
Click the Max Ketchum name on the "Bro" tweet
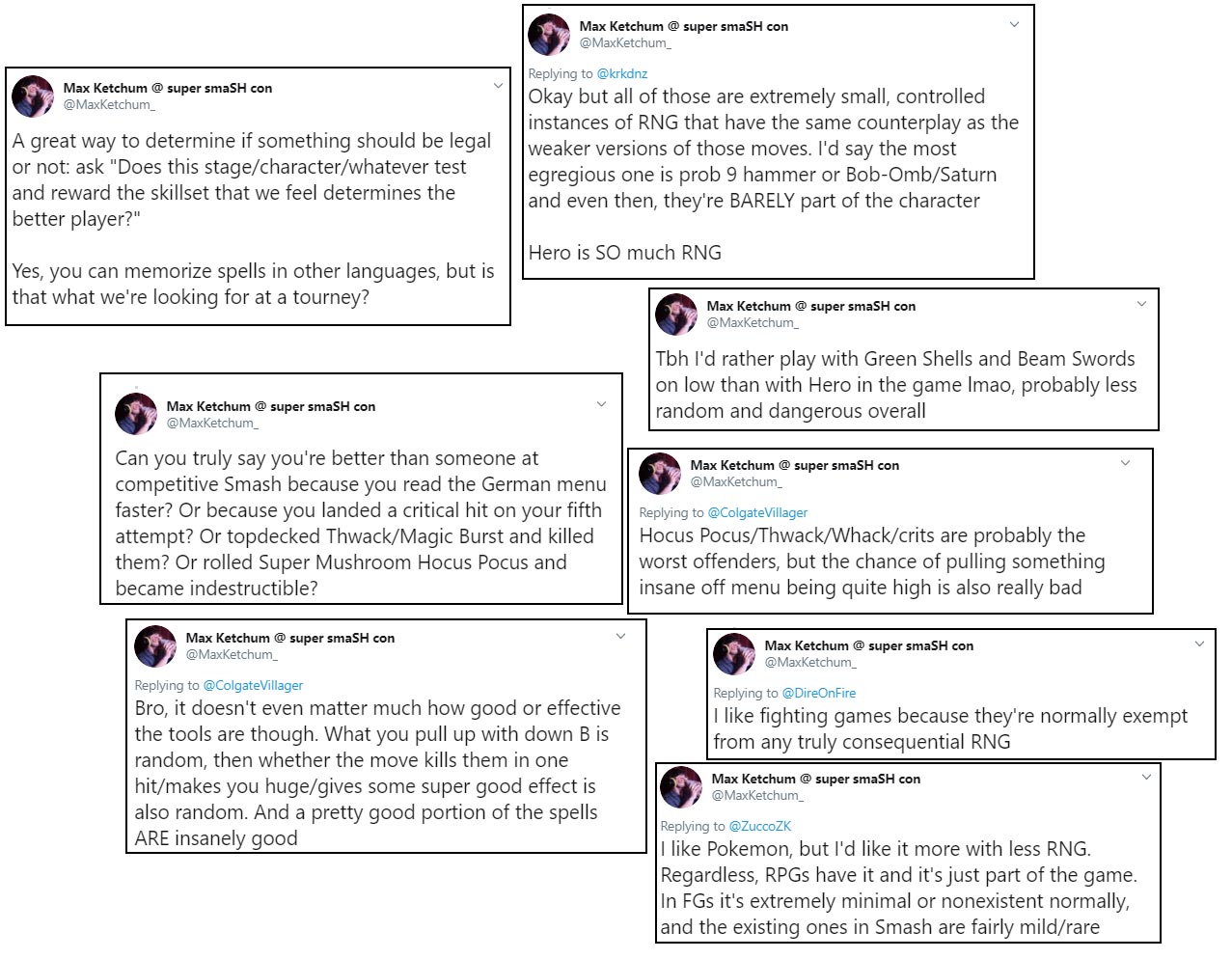coord(228,639)
